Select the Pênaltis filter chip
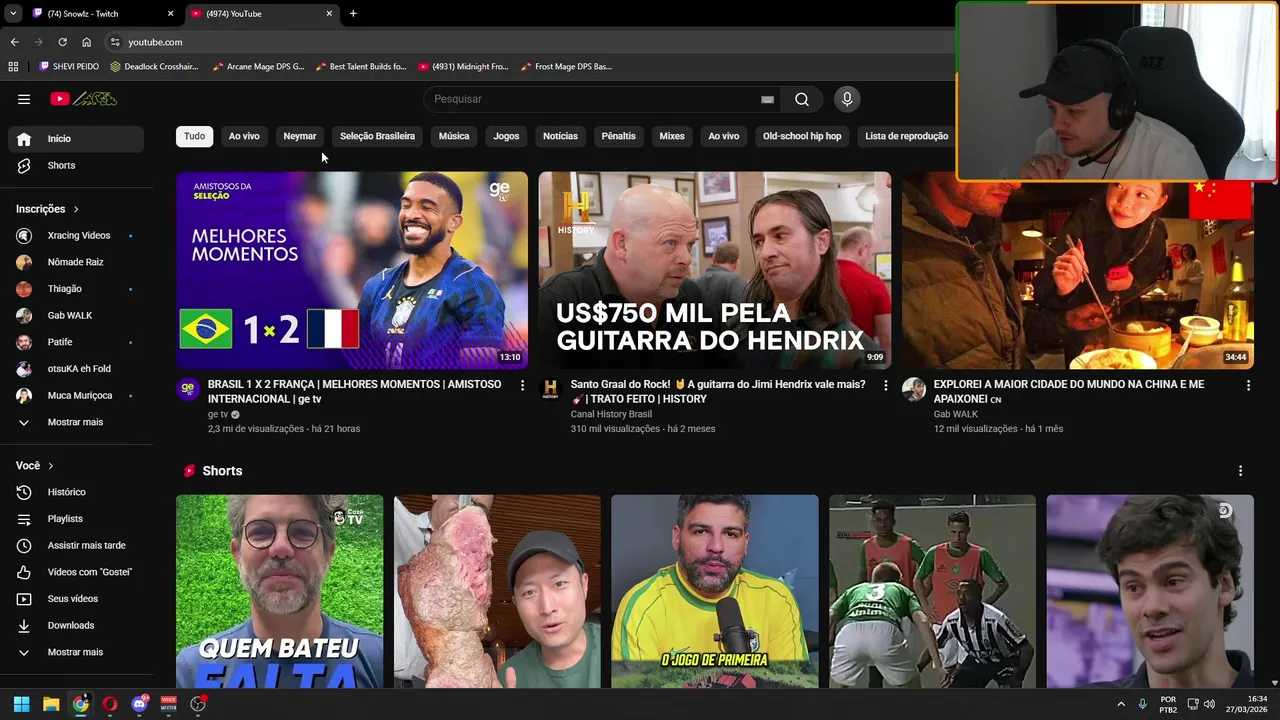Viewport: 1280px width, 720px height. click(x=618, y=136)
